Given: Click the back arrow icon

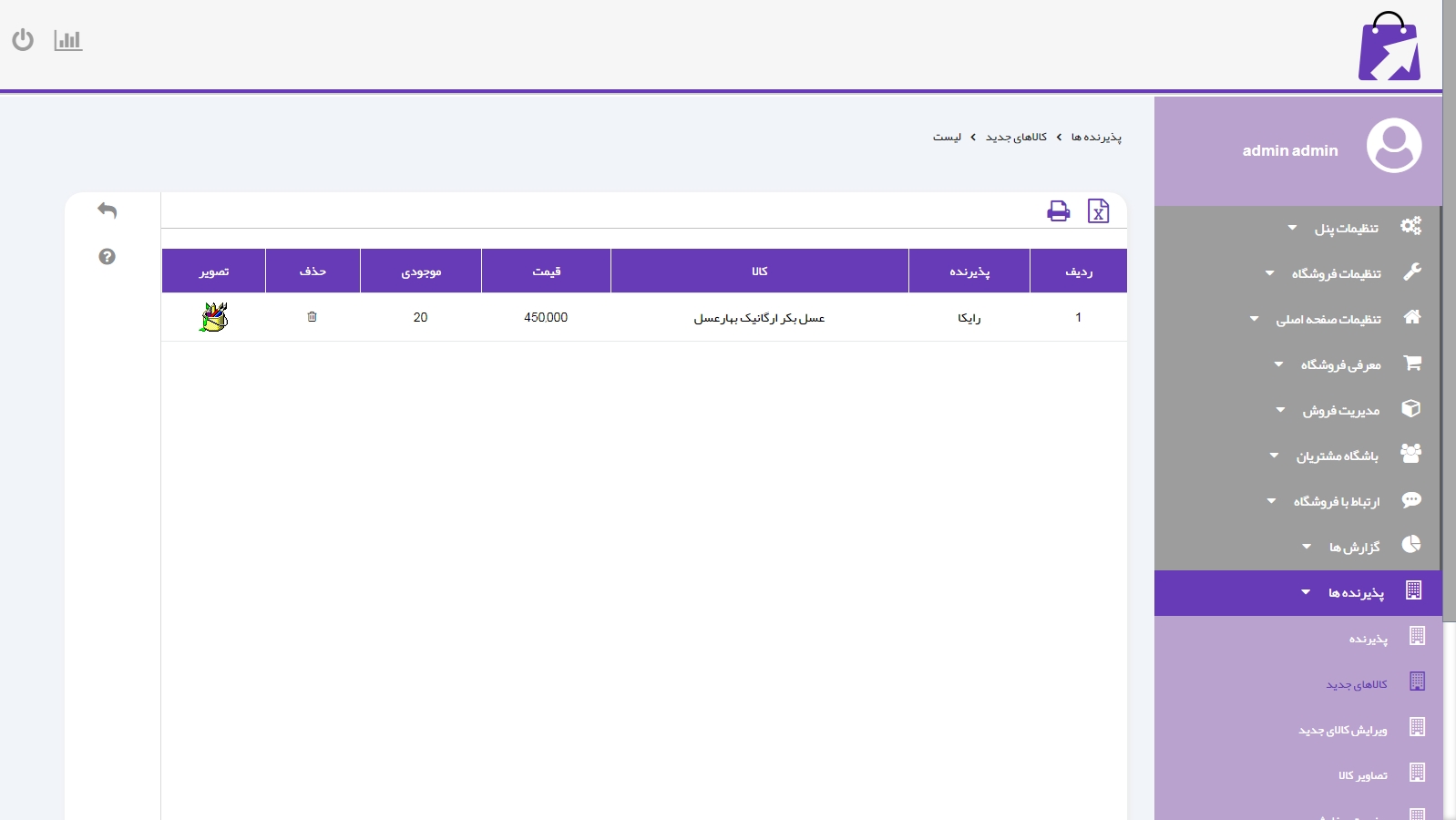Looking at the screenshot, I should (108, 210).
